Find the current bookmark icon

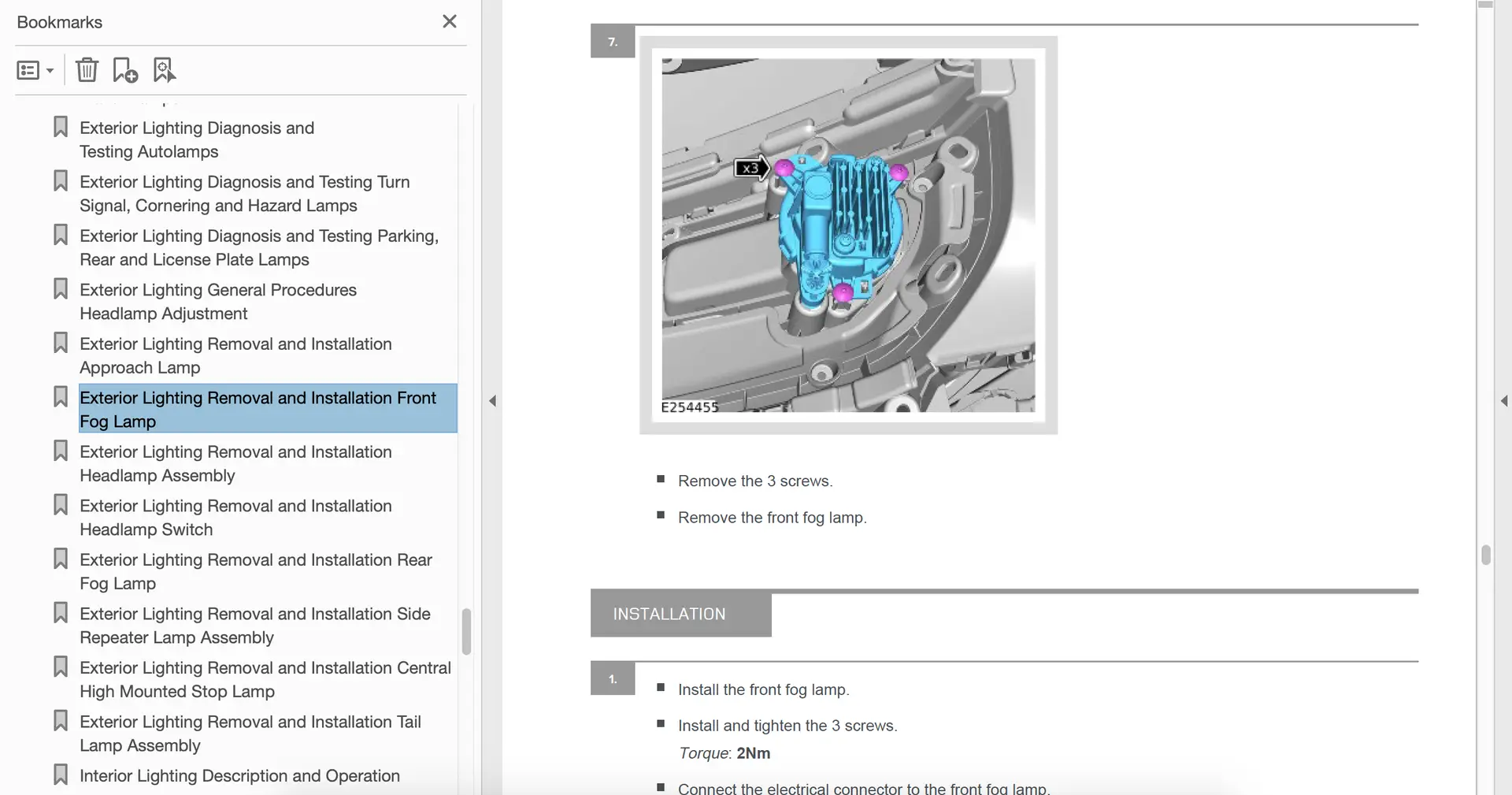tap(165, 70)
